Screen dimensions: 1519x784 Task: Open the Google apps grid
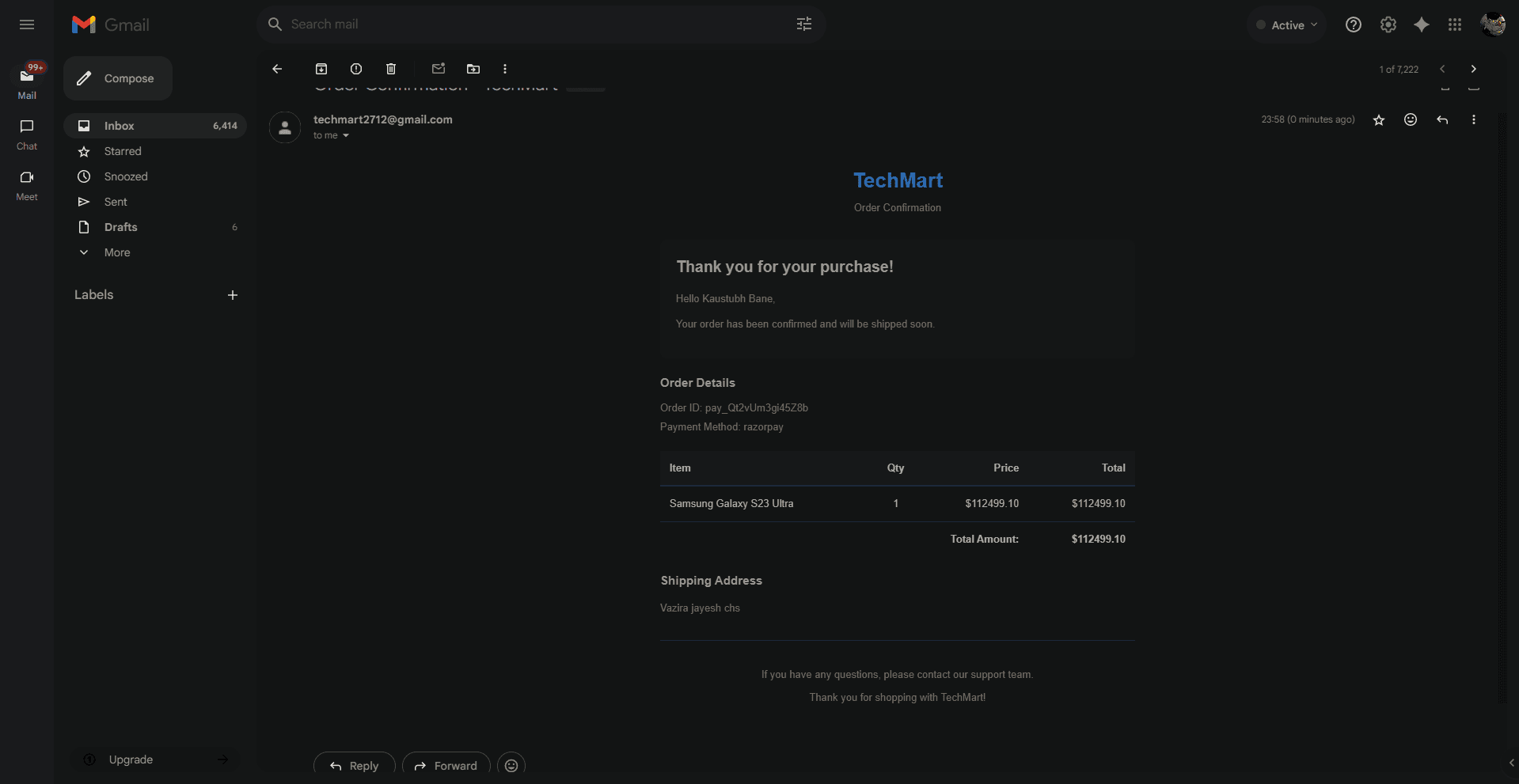coord(1455,25)
